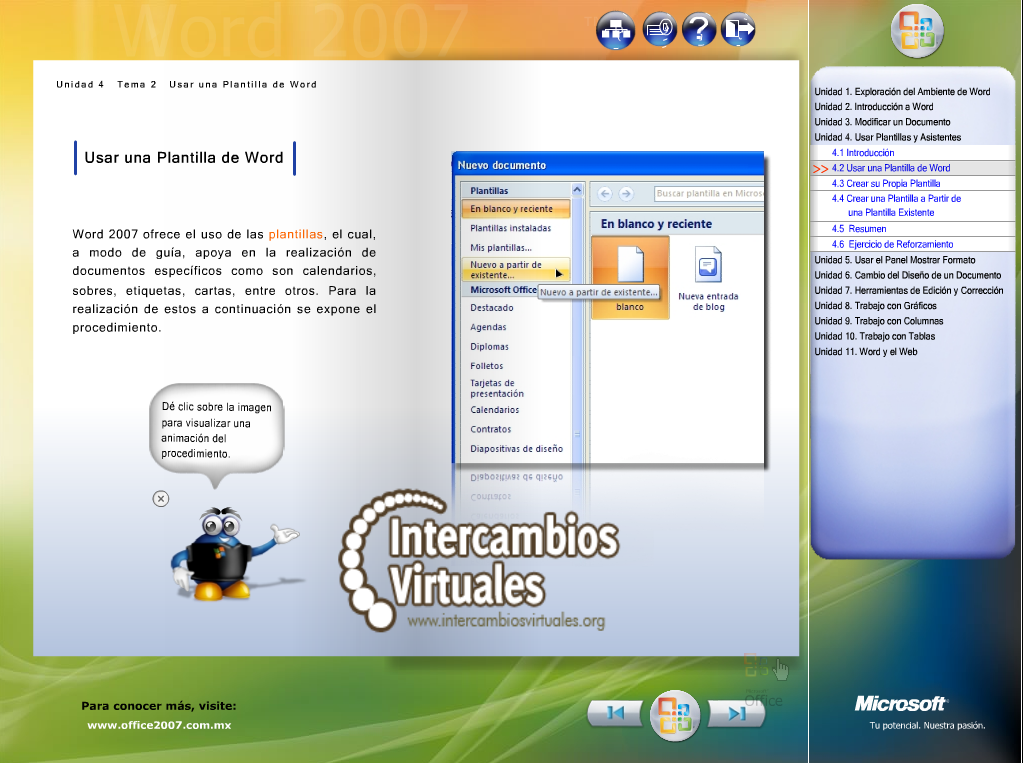Select 'Diplomas' template category
1023x763 pixels.
click(x=489, y=347)
